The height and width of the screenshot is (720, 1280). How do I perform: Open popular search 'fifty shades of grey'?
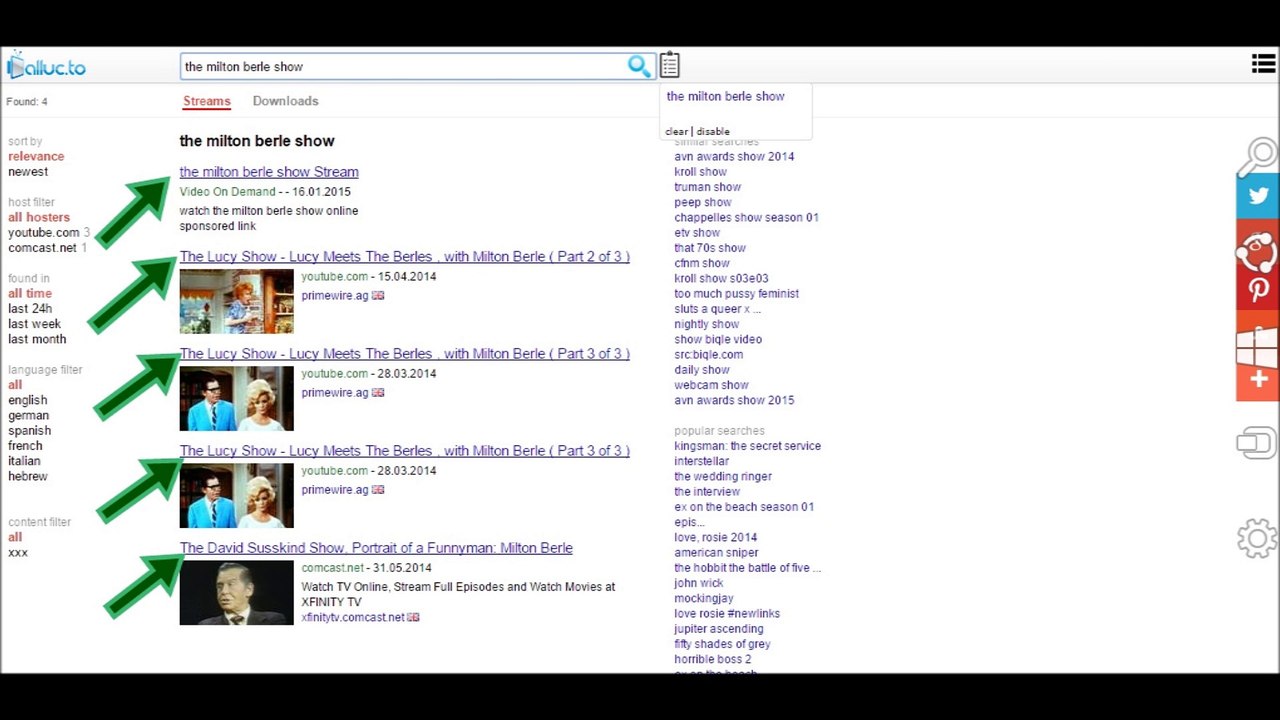[722, 644]
